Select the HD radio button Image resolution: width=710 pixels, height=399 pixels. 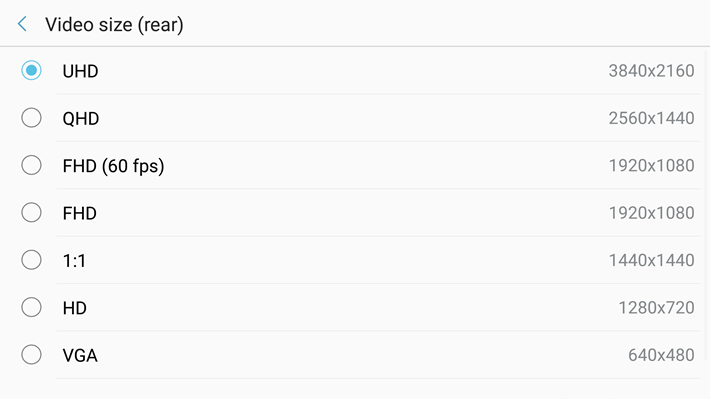click(31, 307)
